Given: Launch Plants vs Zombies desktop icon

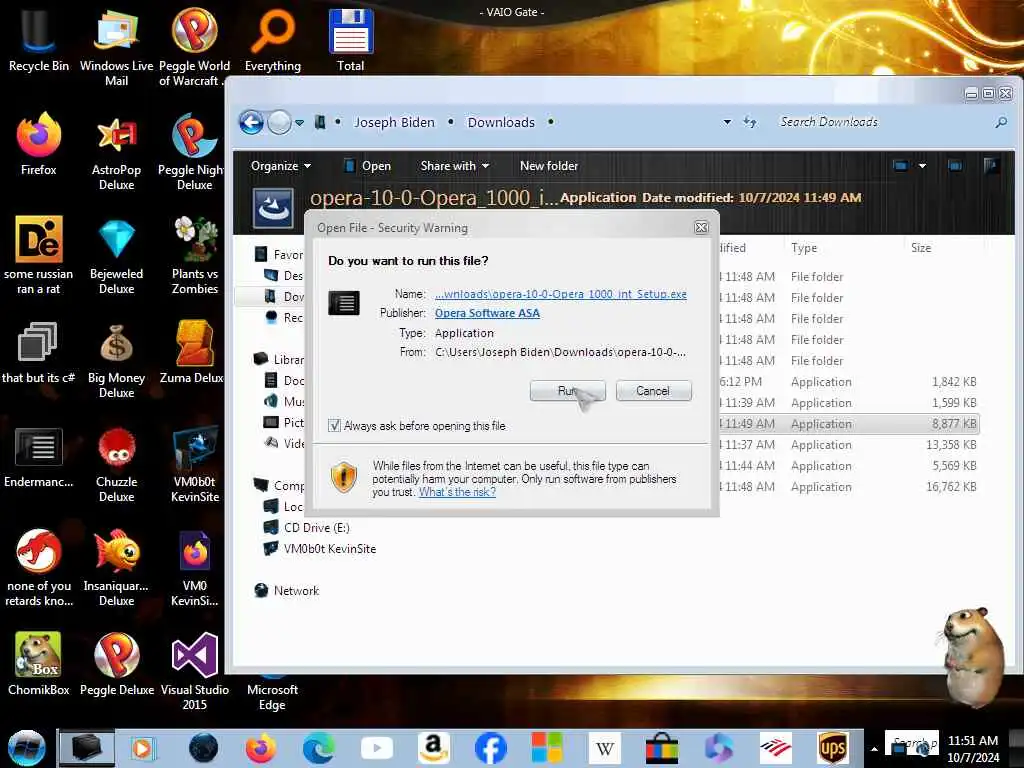Looking at the screenshot, I should pyautogui.click(x=195, y=255).
